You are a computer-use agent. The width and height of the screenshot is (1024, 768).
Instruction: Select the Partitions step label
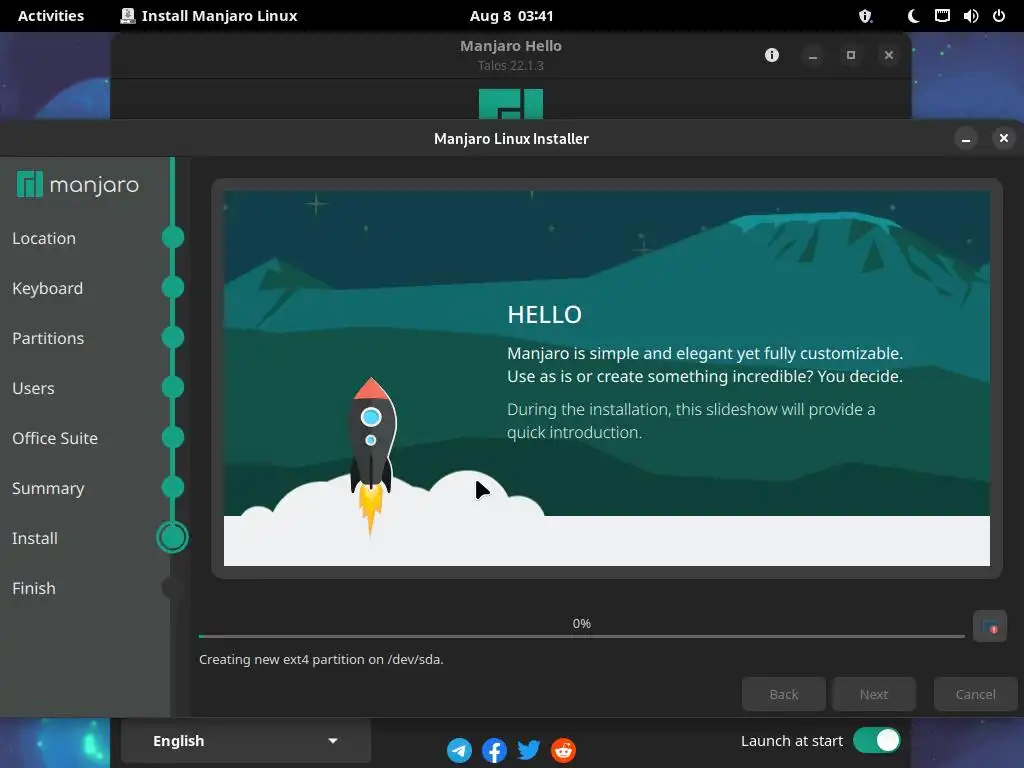click(x=48, y=338)
